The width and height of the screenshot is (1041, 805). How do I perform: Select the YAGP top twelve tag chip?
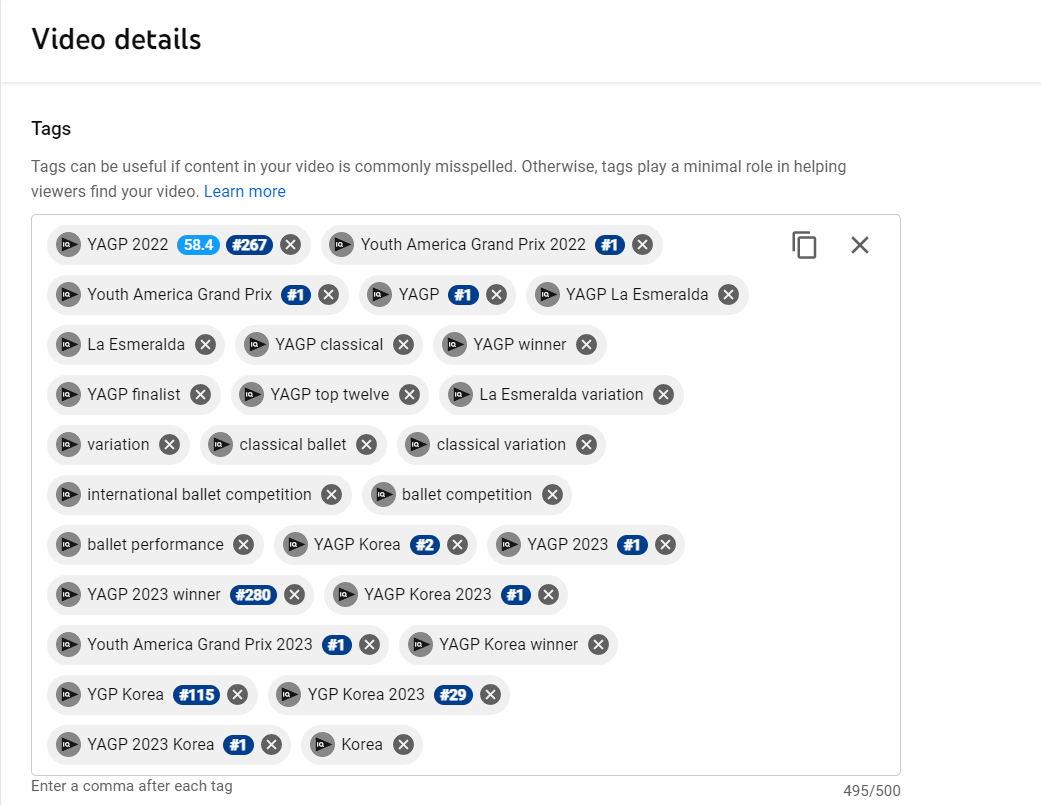coord(330,395)
